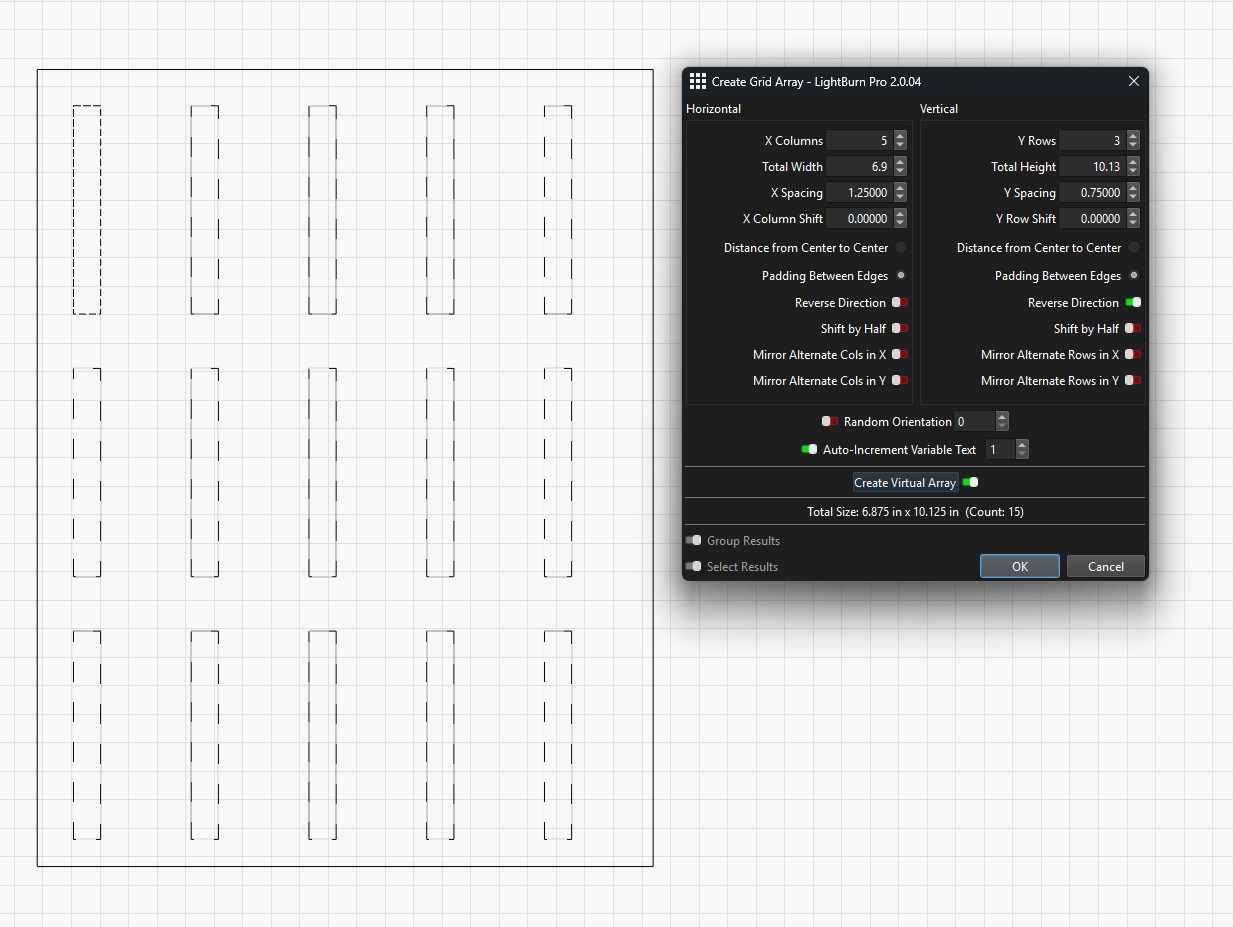Enable Mirror Alternate Cols in X

[900, 355]
